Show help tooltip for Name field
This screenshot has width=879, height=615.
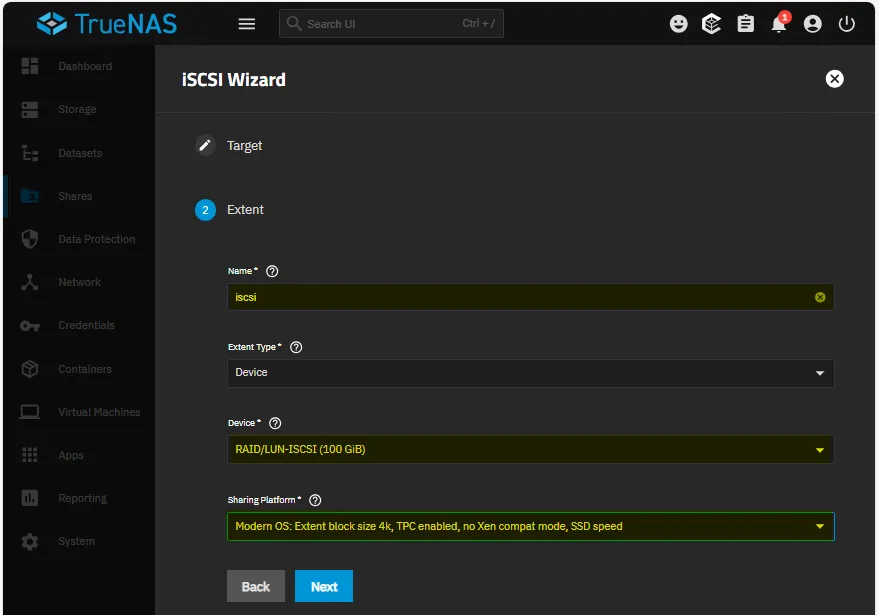pyautogui.click(x=272, y=271)
